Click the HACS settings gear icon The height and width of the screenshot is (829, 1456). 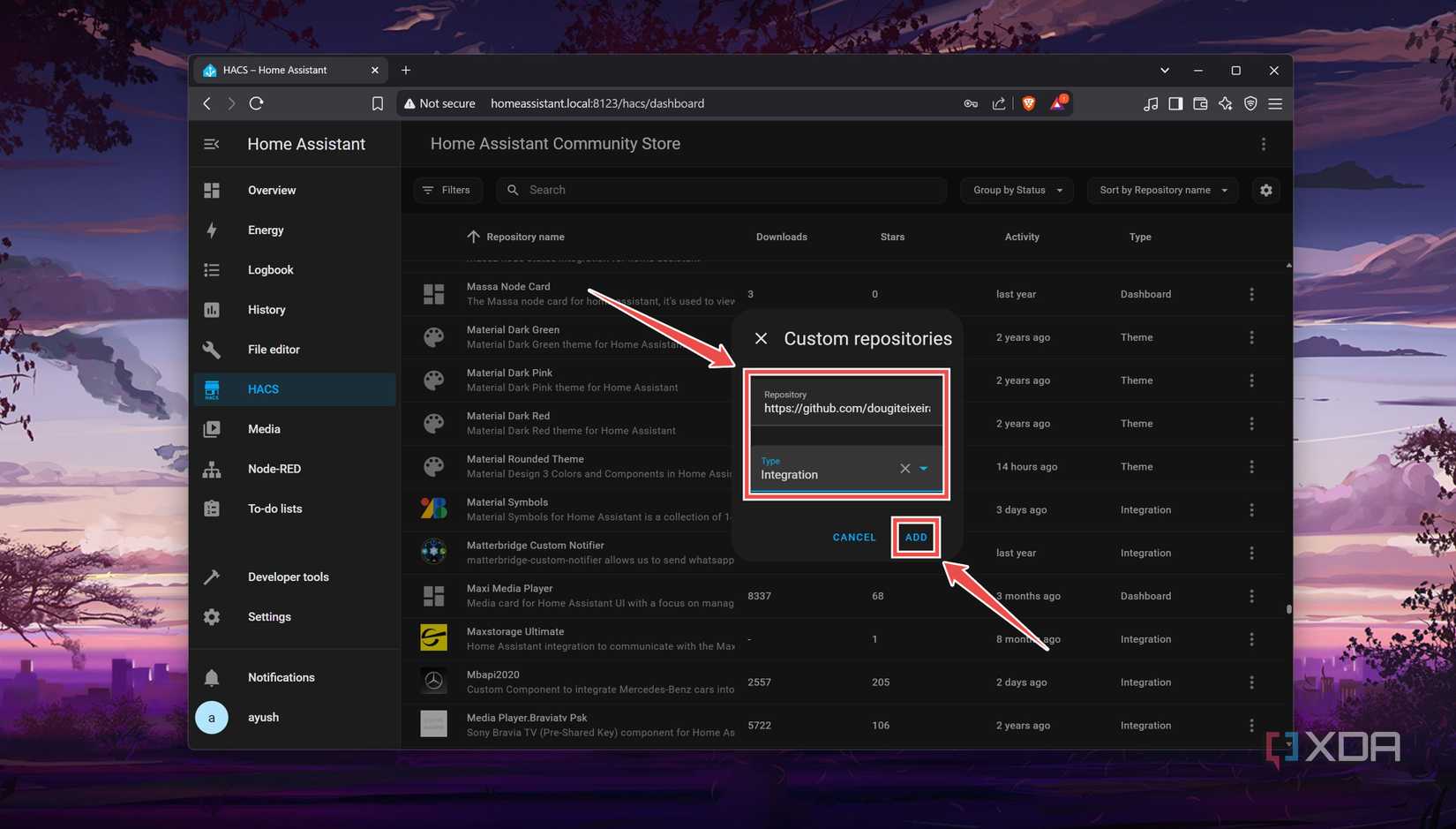click(x=1265, y=190)
